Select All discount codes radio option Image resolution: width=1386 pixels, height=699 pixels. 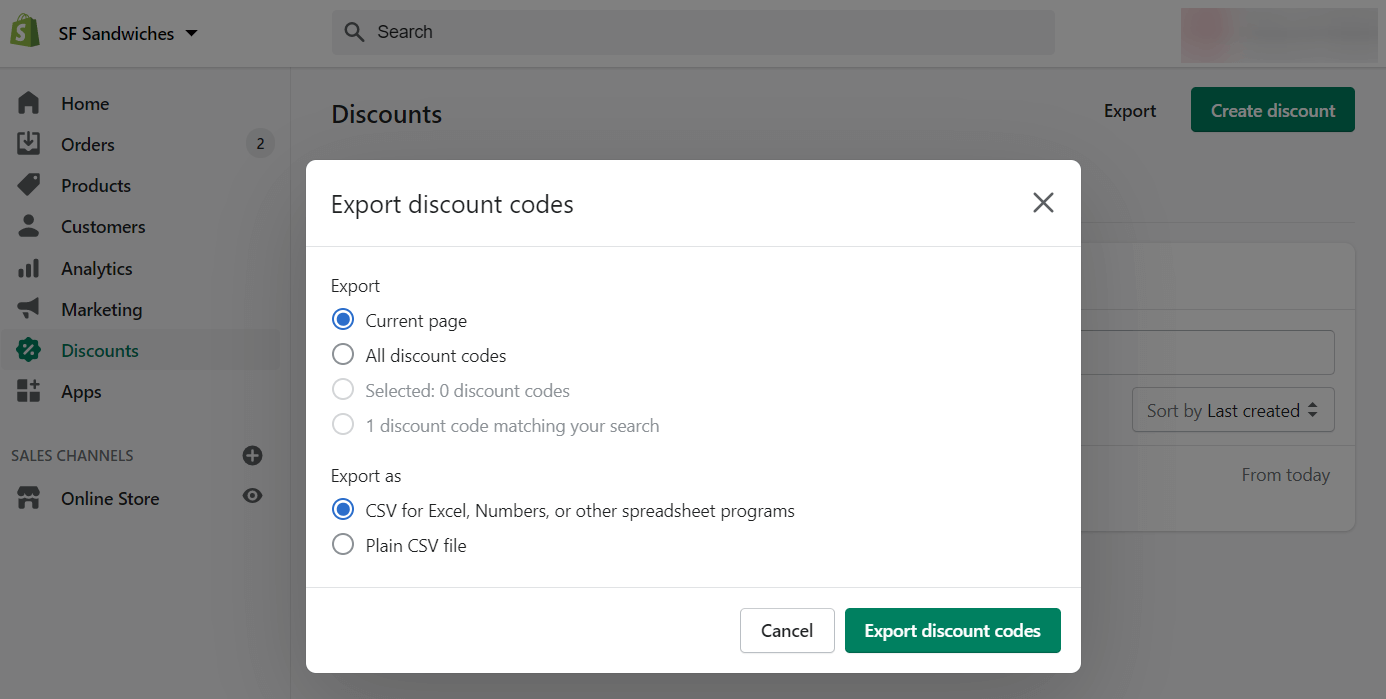coord(343,355)
